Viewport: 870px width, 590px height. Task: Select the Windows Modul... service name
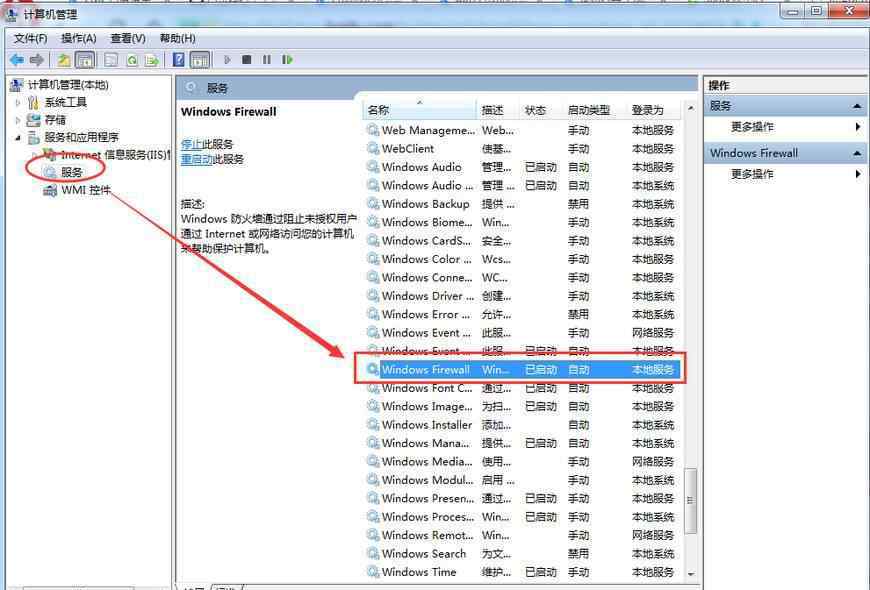tap(428, 480)
